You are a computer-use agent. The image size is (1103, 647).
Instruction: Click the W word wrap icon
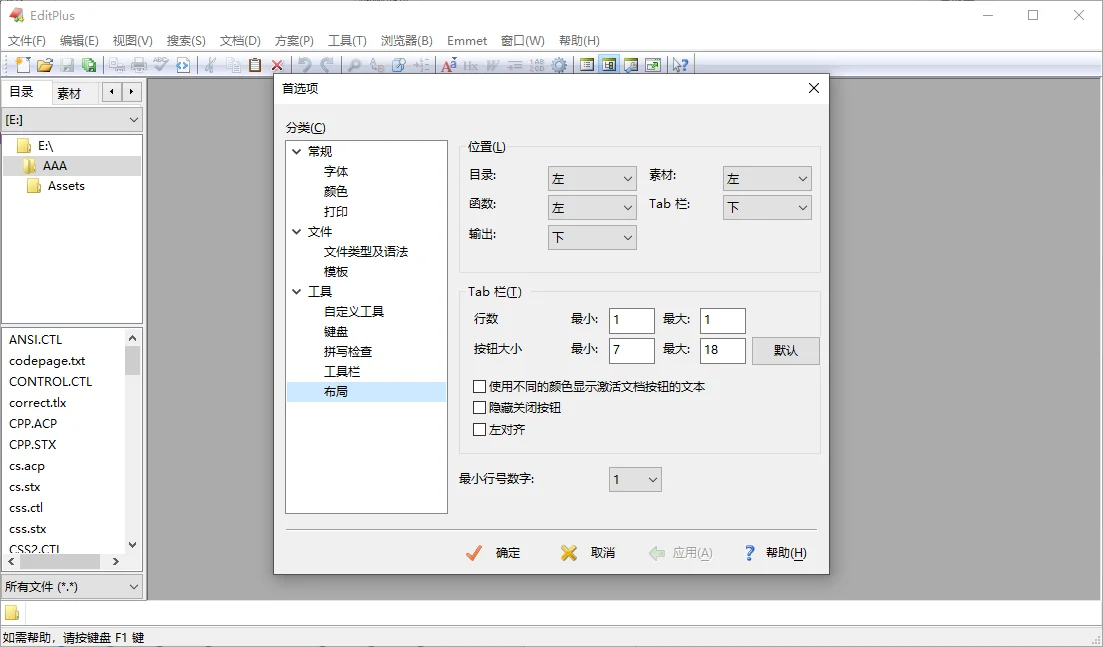492,65
